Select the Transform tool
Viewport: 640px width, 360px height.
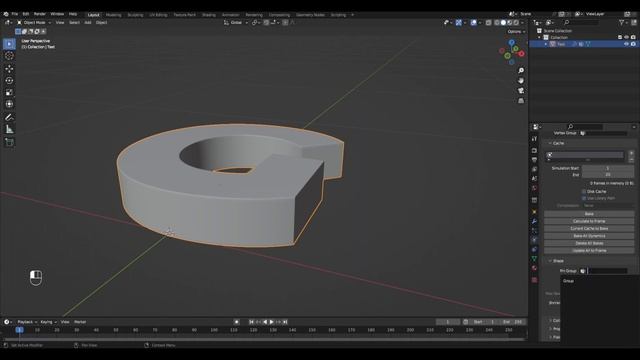coord(9,104)
